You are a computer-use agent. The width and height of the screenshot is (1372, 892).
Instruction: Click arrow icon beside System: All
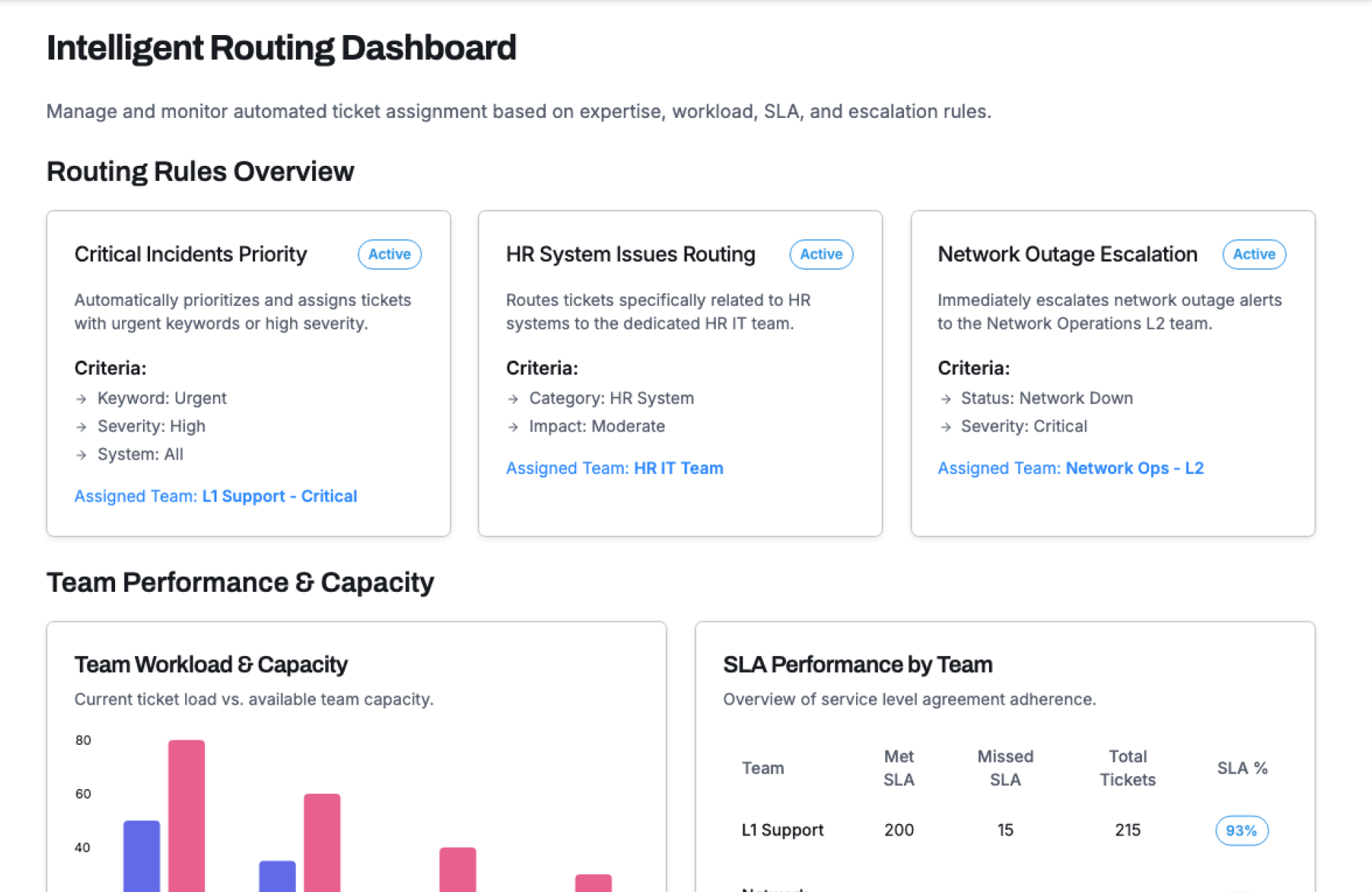tap(81, 455)
